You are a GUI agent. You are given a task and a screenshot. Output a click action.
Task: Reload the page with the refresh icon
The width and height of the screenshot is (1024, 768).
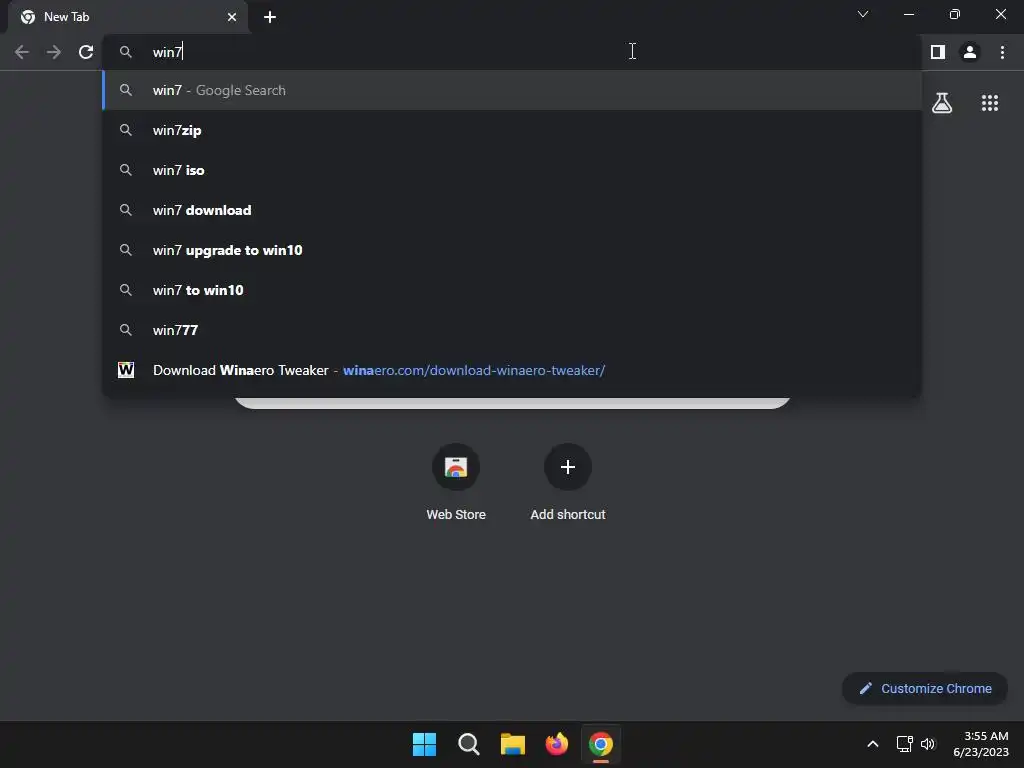86,52
